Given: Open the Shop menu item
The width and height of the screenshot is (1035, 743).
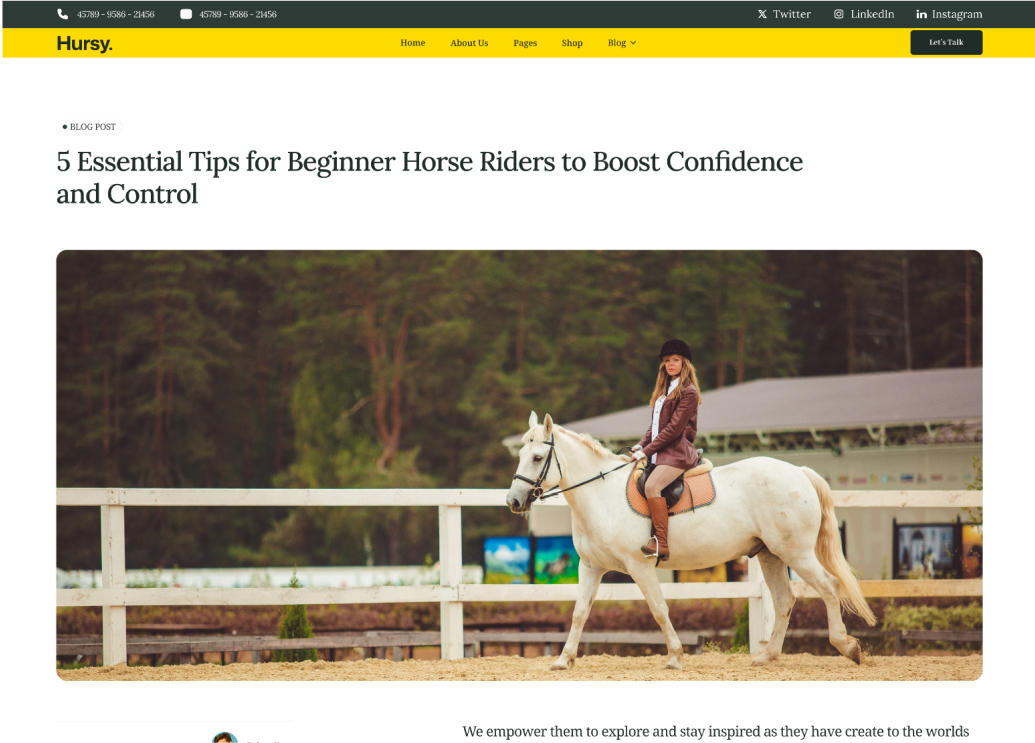Looking at the screenshot, I should click(572, 43).
